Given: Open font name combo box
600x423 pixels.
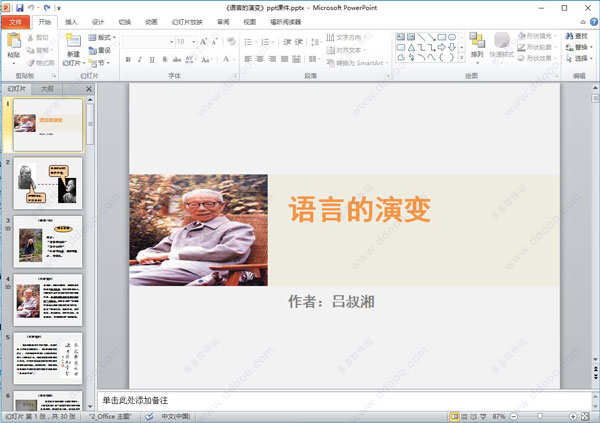Looking at the screenshot, I should click(x=148, y=41).
